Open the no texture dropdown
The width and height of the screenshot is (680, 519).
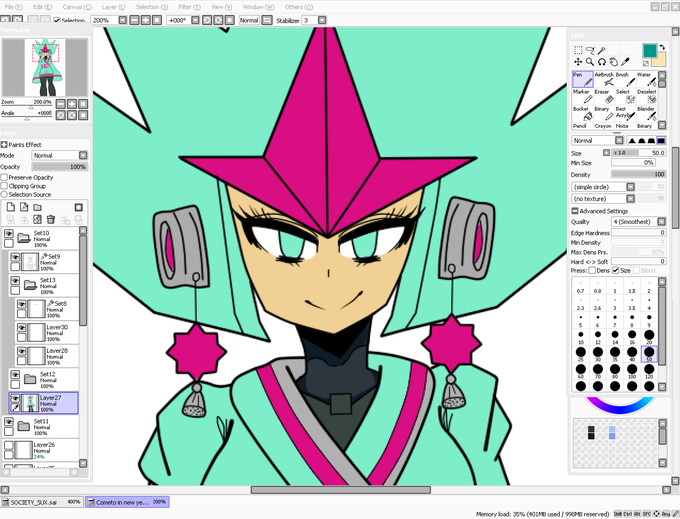603,199
